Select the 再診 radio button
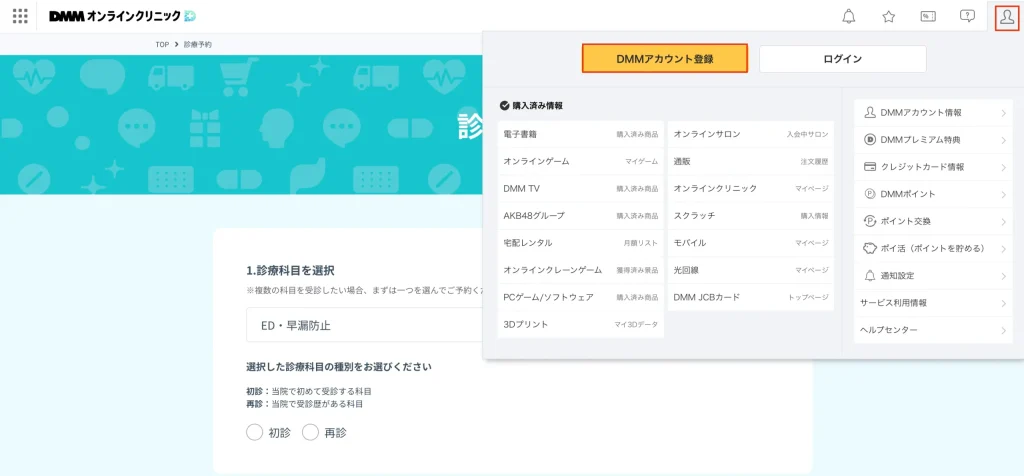Screen dimensions: 1024x476 (310, 432)
